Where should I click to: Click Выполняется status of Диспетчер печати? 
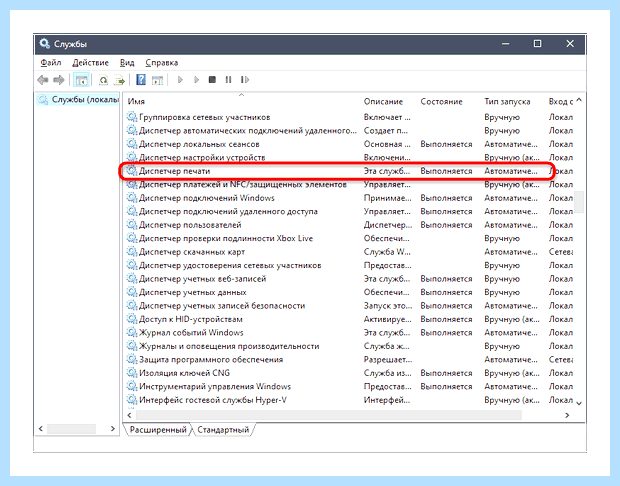coord(446,171)
